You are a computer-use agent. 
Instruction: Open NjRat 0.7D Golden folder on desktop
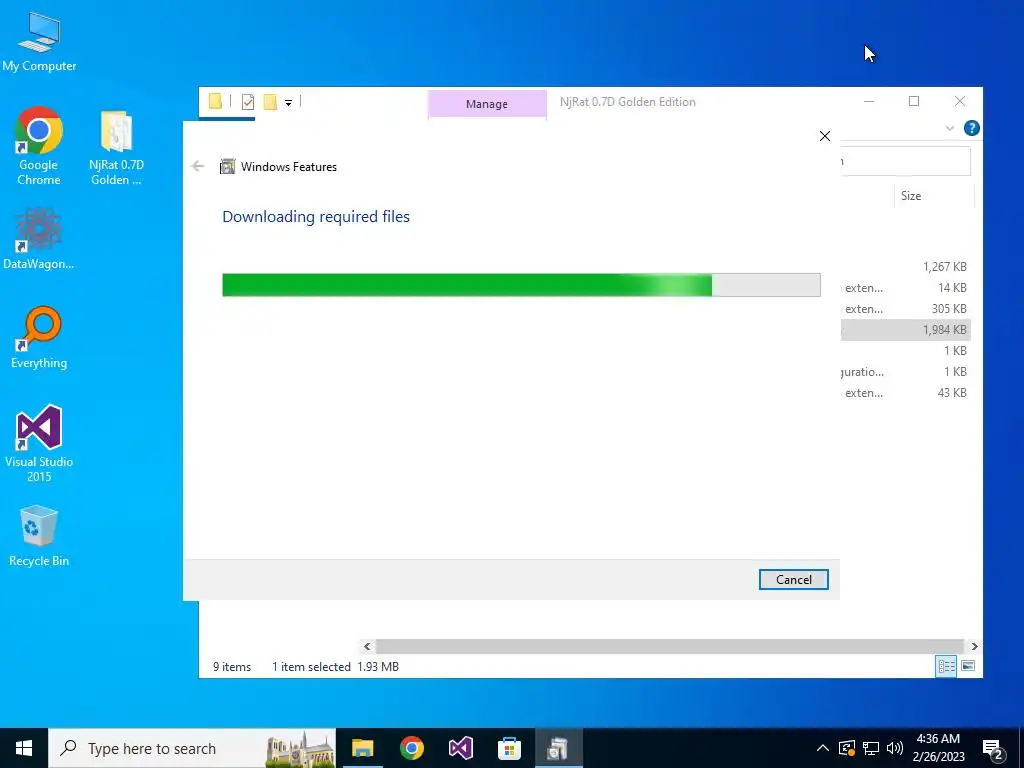(x=116, y=148)
